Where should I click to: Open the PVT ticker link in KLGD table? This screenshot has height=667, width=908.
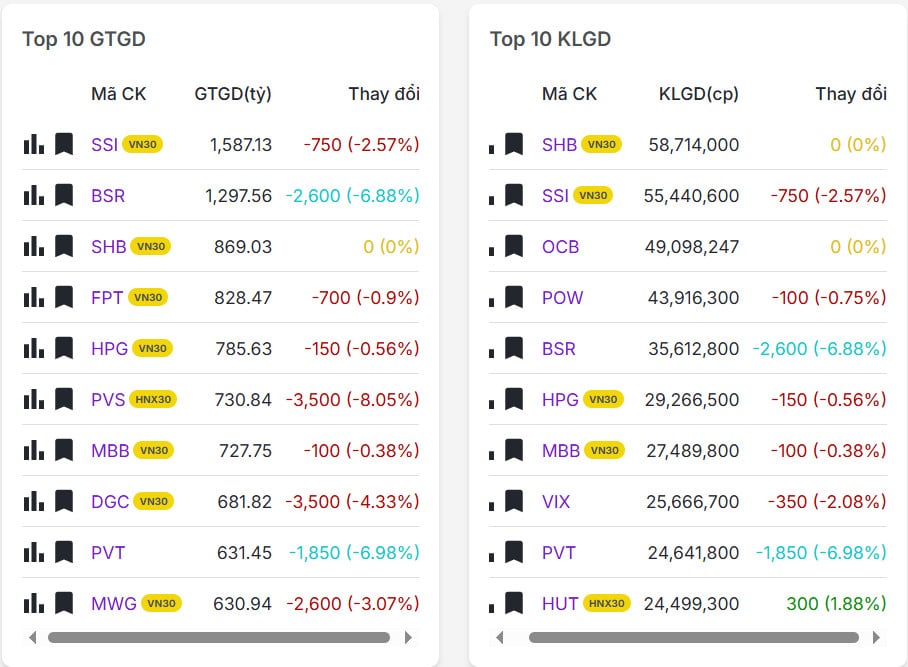tap(560, 552)
